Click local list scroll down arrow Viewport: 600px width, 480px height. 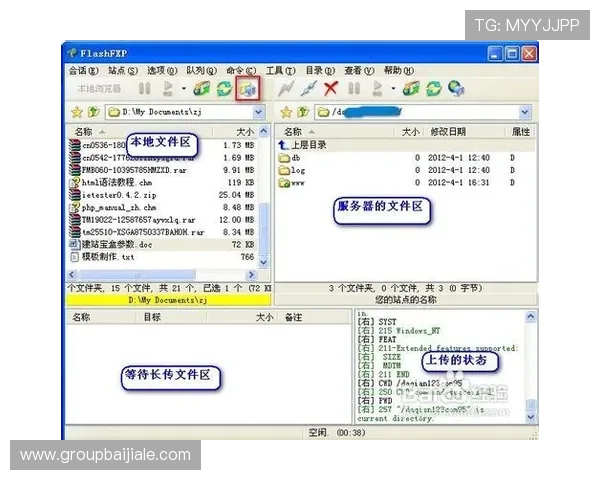pyautogui.click(x=264, y=262)
